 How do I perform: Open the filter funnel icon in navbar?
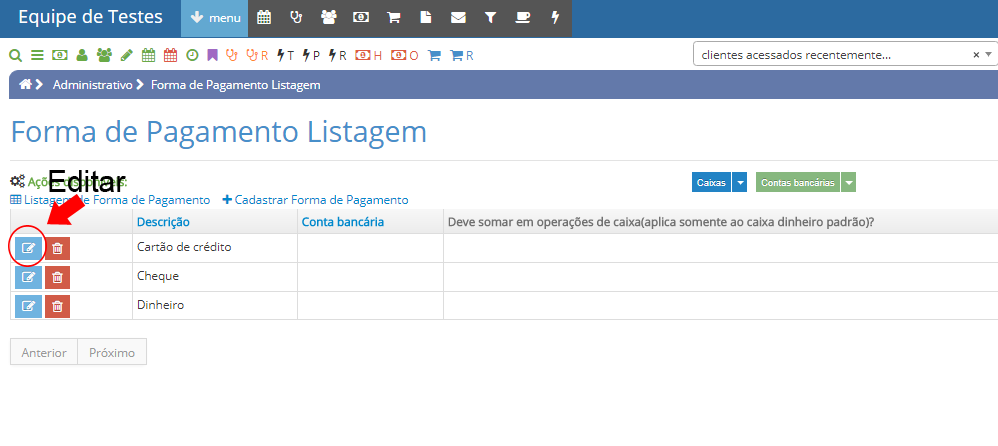click(490, 18)
